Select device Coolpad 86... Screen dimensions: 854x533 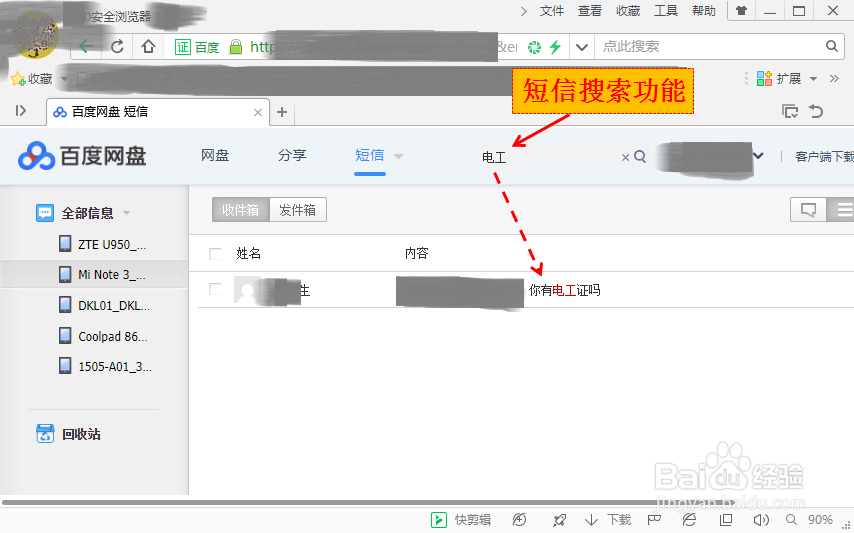pos(103,336)
